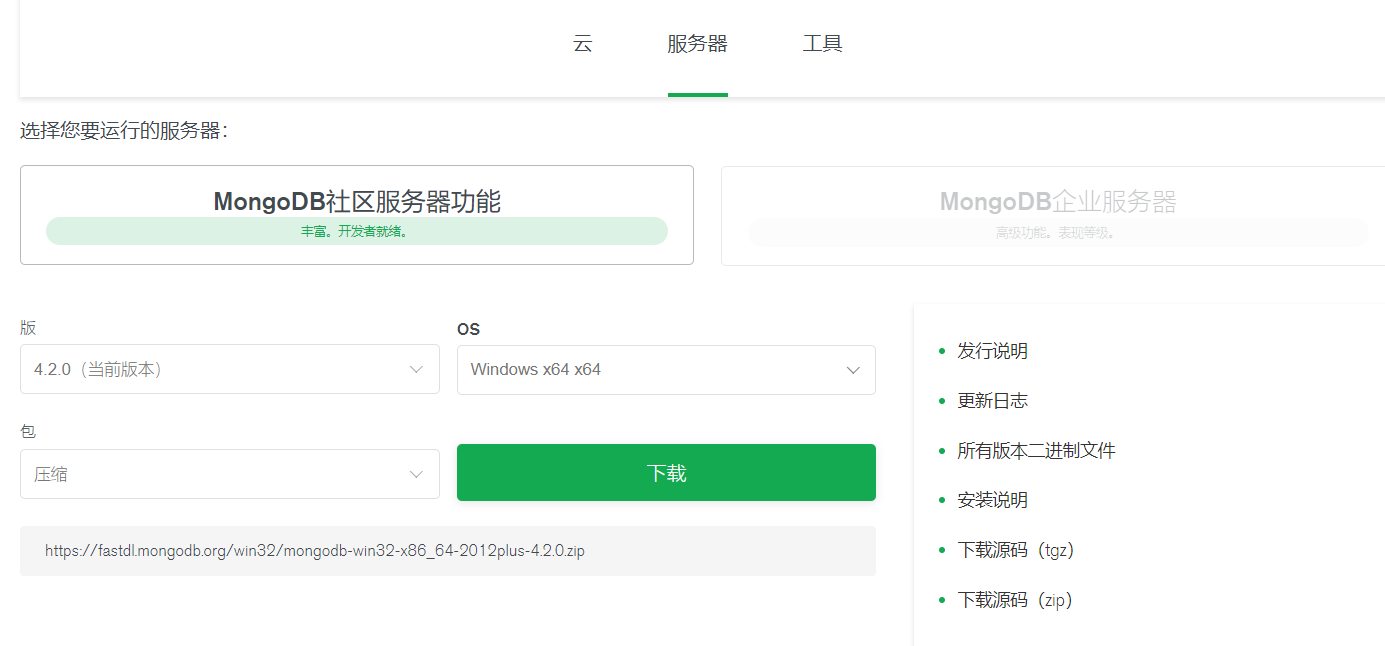Viewport: 1385px width, 646px height.
Task: Click the 选择您要运行的服务器 heading text
Action: click(x=124, y=131)
